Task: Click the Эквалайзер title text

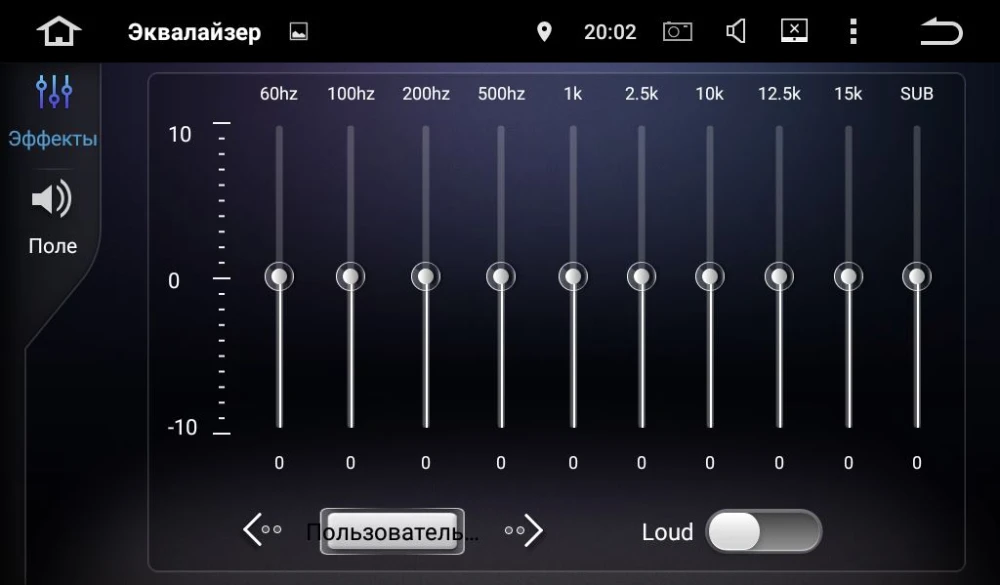Action: [x=195, y=32]
